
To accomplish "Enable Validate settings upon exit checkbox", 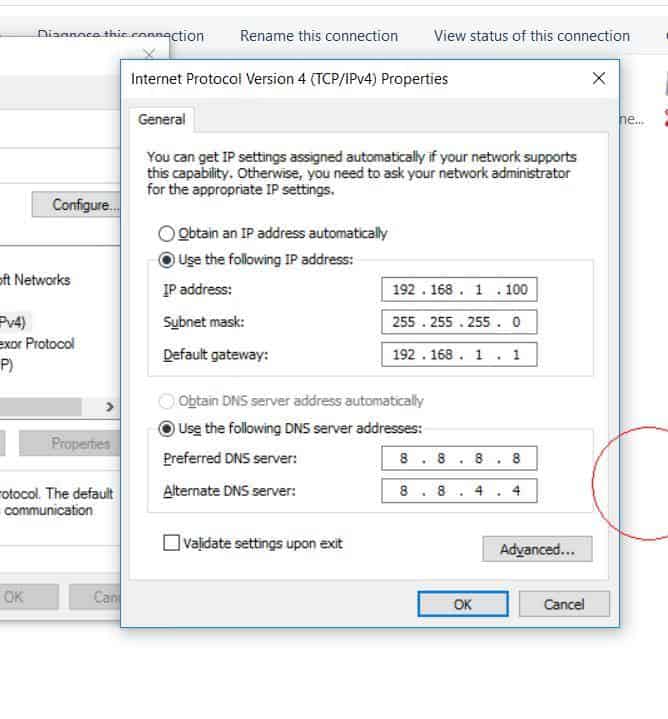I will click(x=171, y=544).
